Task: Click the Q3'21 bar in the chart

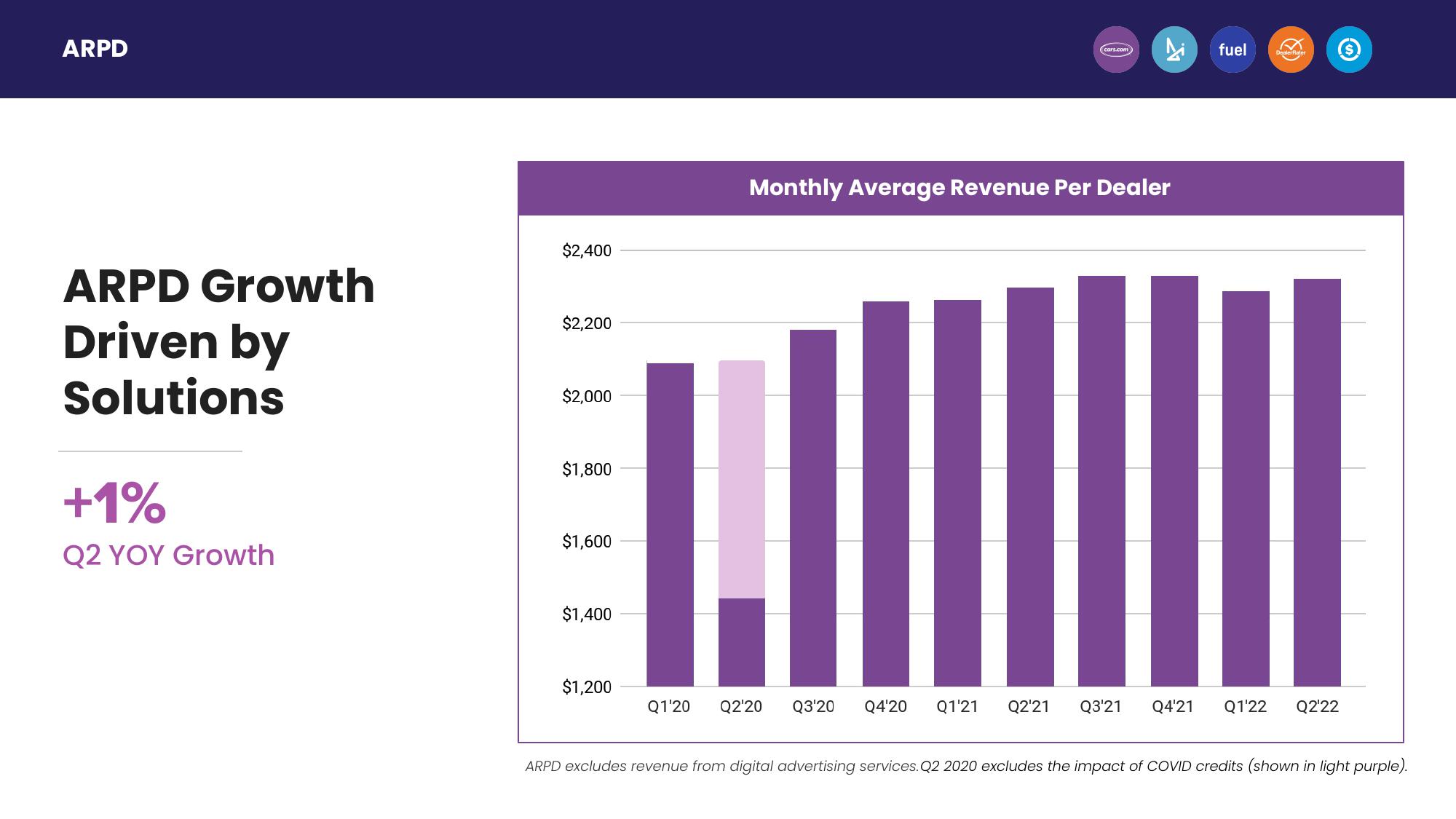Action: pyautogui.click(x=1101, y=480)
